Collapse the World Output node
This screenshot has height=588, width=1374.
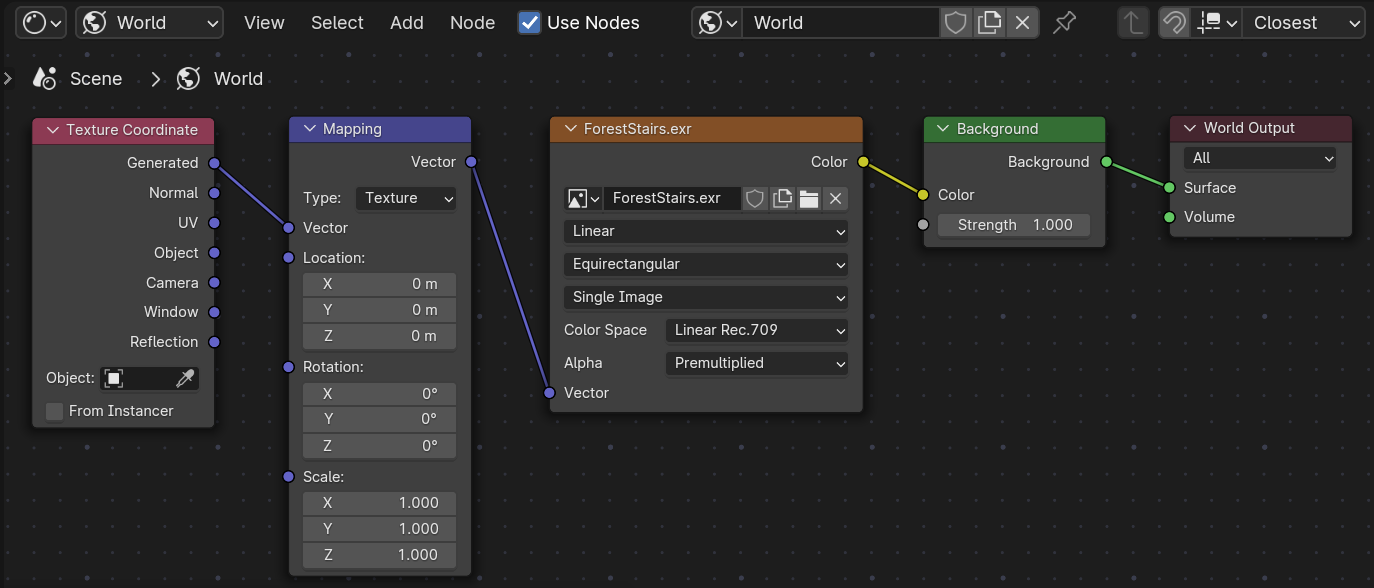pyautogui.click(x=1188, y=128)
